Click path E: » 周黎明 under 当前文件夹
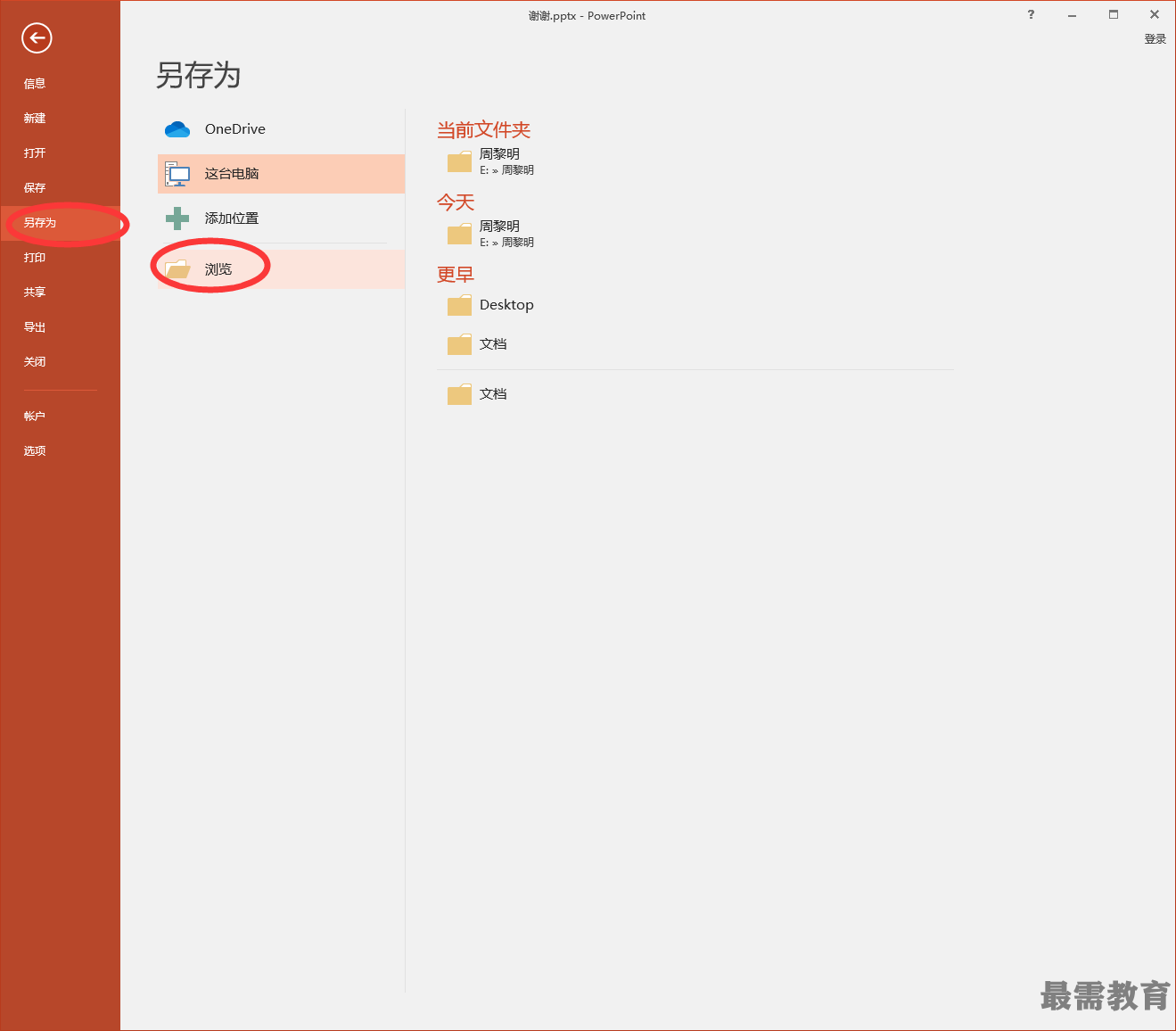Image resolution: width=1176 pixels, height=1031 pixels. pos(506,170)
